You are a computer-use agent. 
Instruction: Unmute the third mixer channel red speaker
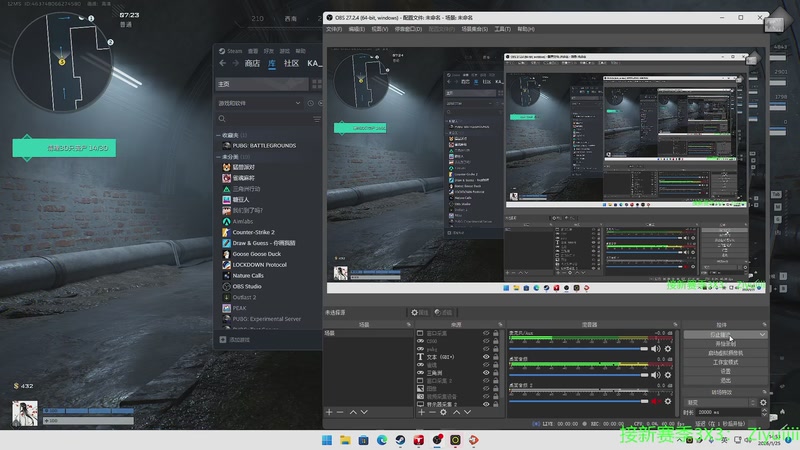[656, 402]
